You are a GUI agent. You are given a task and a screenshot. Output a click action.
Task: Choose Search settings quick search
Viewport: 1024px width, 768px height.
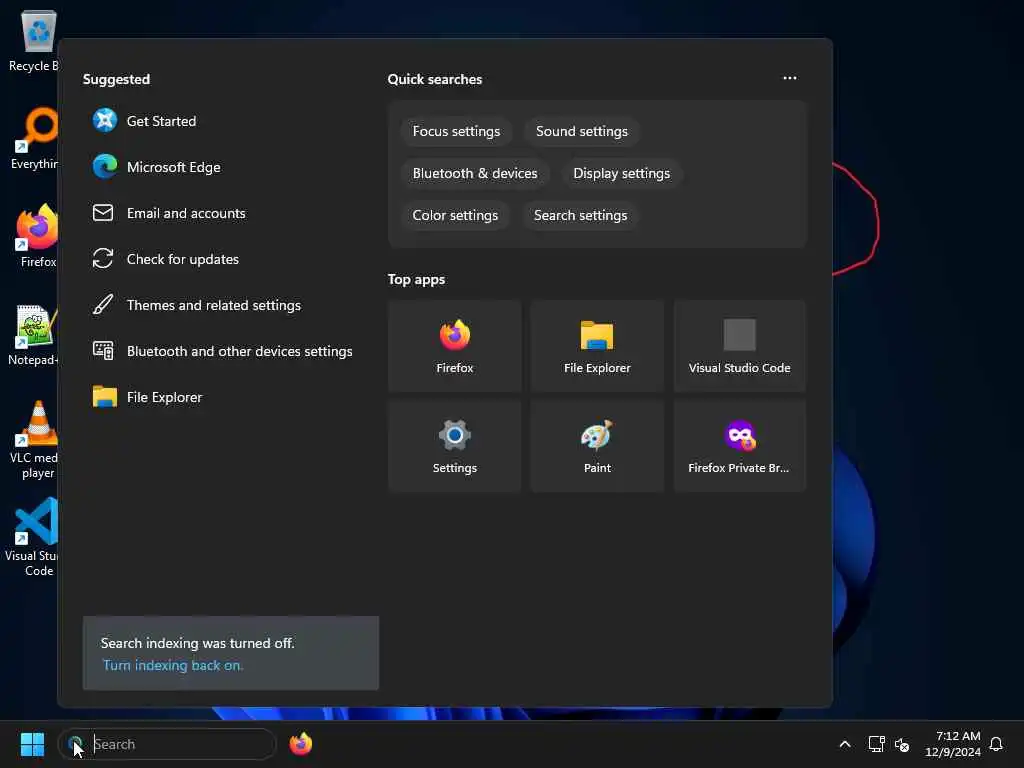tap(580, 215)
